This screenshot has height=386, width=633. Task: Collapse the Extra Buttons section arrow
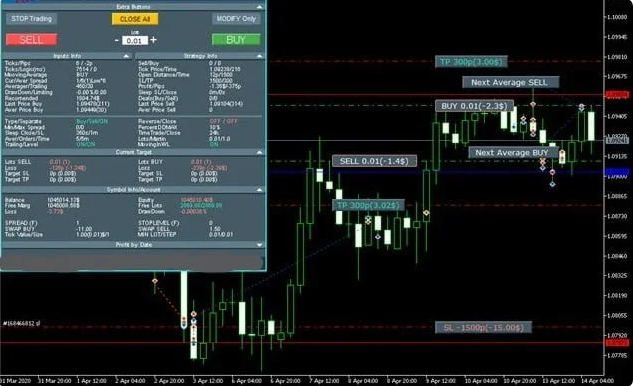click(x=259, y=7)
